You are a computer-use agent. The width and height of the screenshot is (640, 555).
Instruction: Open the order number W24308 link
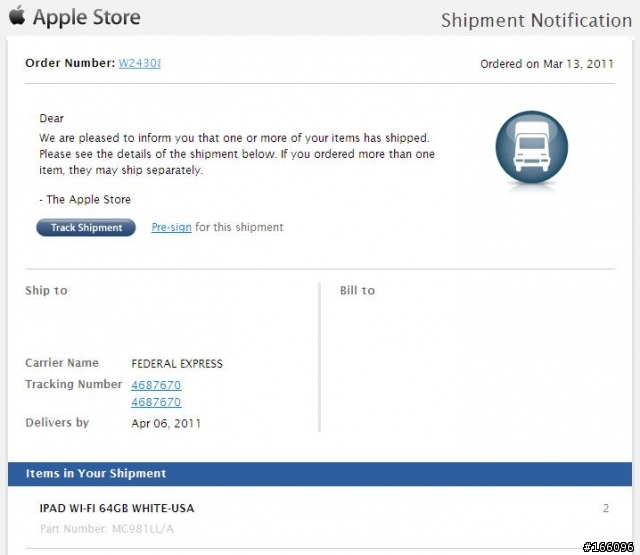pos(140,63)
